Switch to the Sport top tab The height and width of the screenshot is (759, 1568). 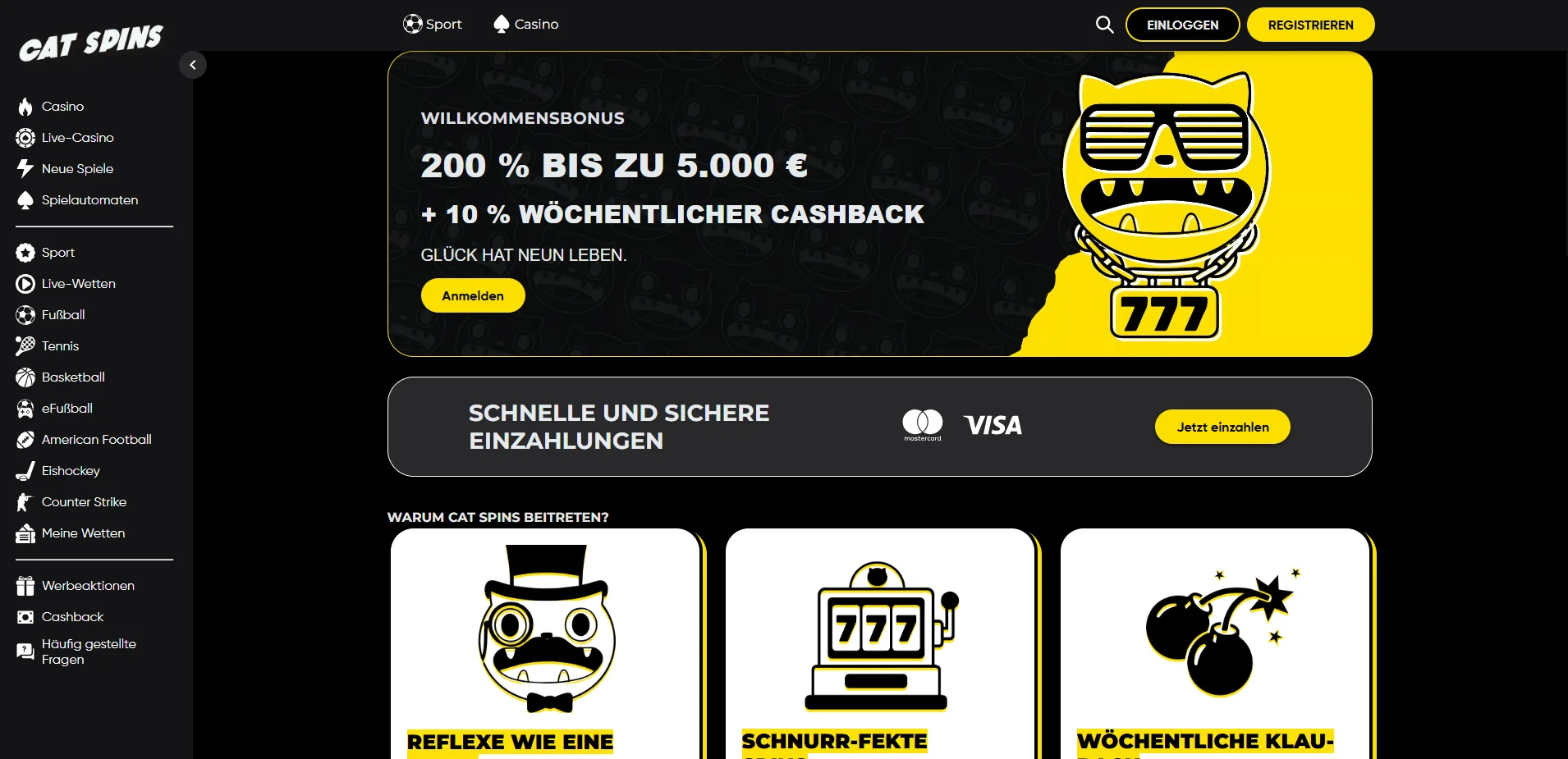(x=432, y=25)
